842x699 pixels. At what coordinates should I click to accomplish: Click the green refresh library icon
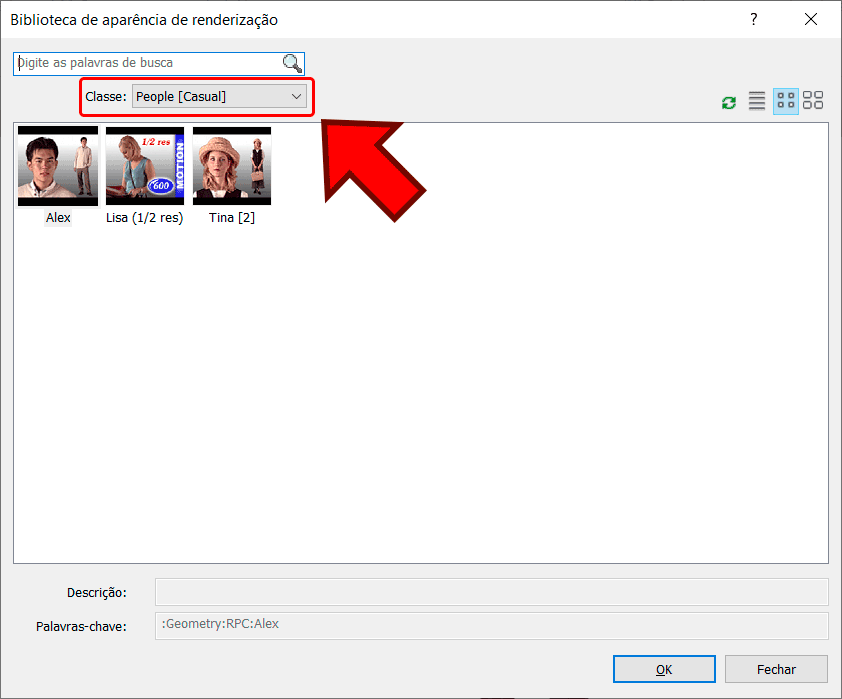pyautogui.click(x=729, y=102)
